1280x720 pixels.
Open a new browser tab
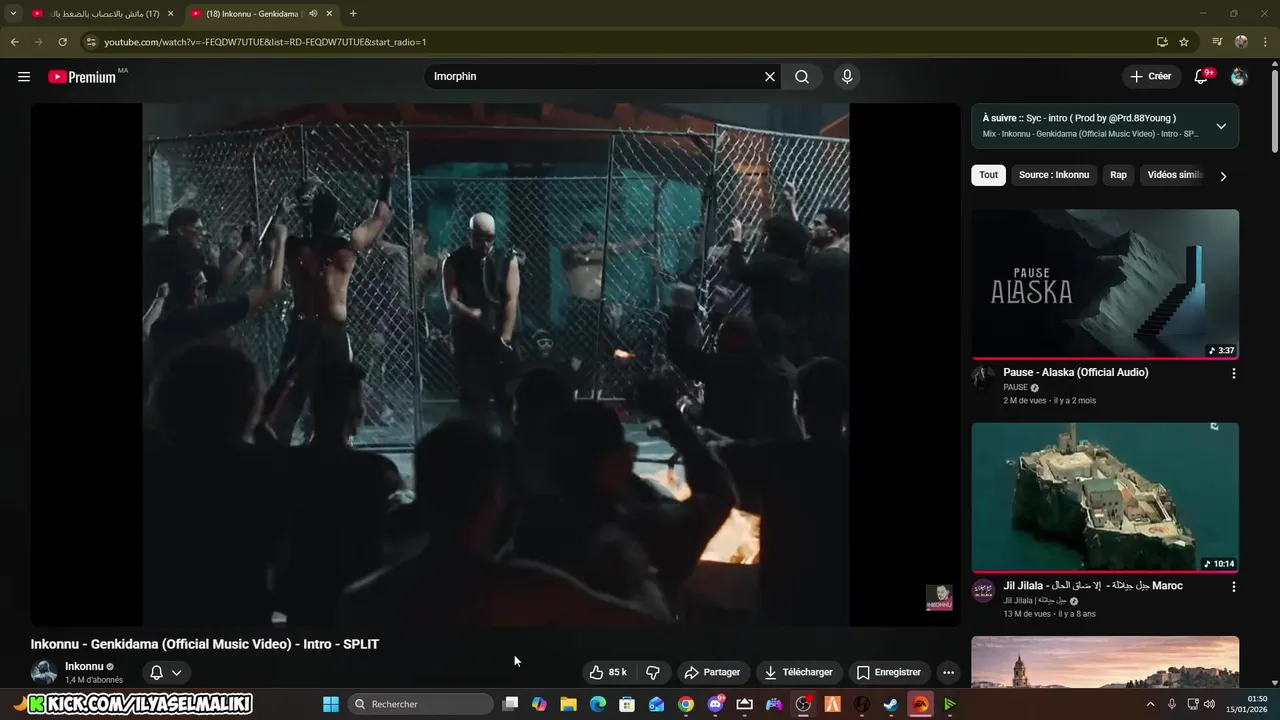coord(353,14)
